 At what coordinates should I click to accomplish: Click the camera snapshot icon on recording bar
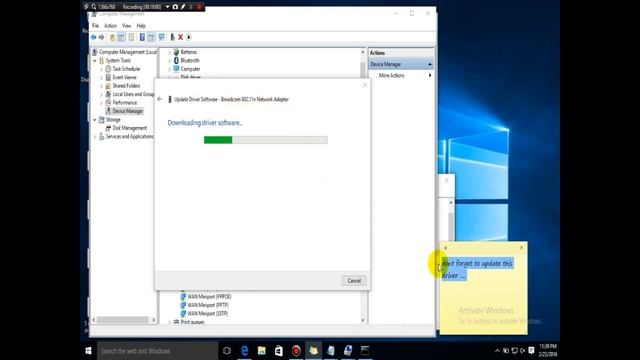(175, 7)
